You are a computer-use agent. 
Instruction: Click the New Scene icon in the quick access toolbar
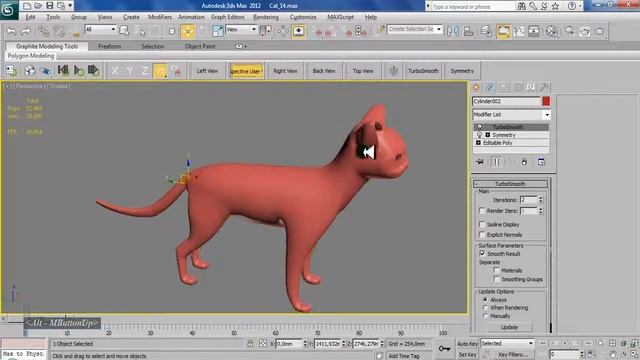click(x=27, y=6)
